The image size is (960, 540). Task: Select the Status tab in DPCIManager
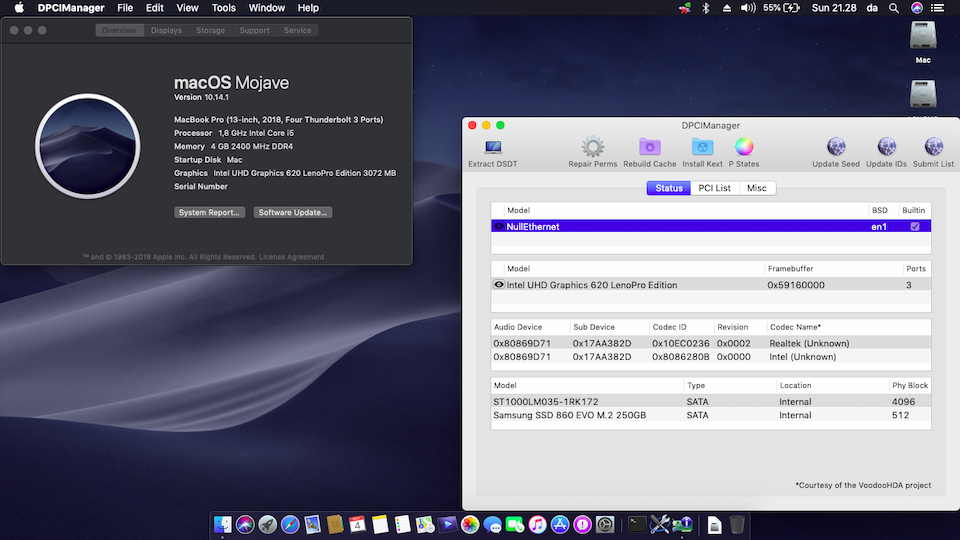(x=669, y=188)
